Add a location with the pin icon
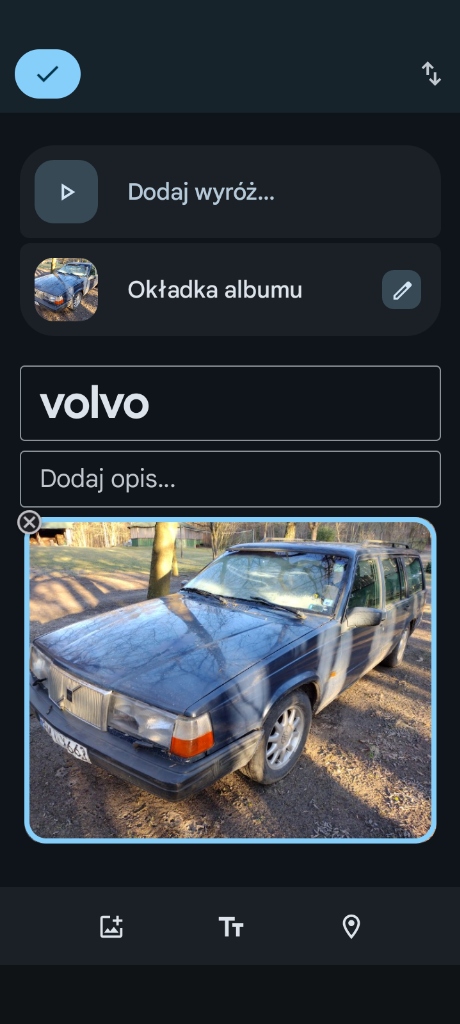460x1024 pixels. tap(351, 926)
